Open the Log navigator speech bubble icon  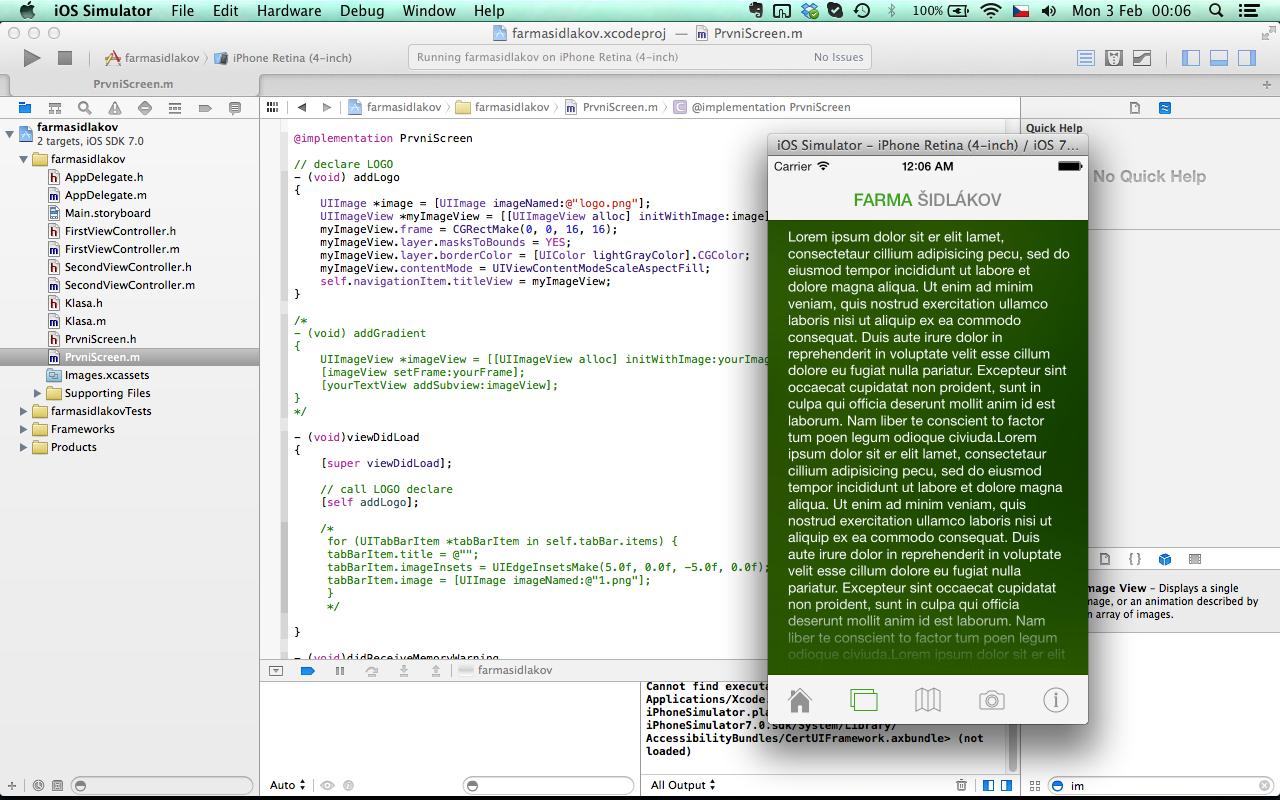pos(235,108)
